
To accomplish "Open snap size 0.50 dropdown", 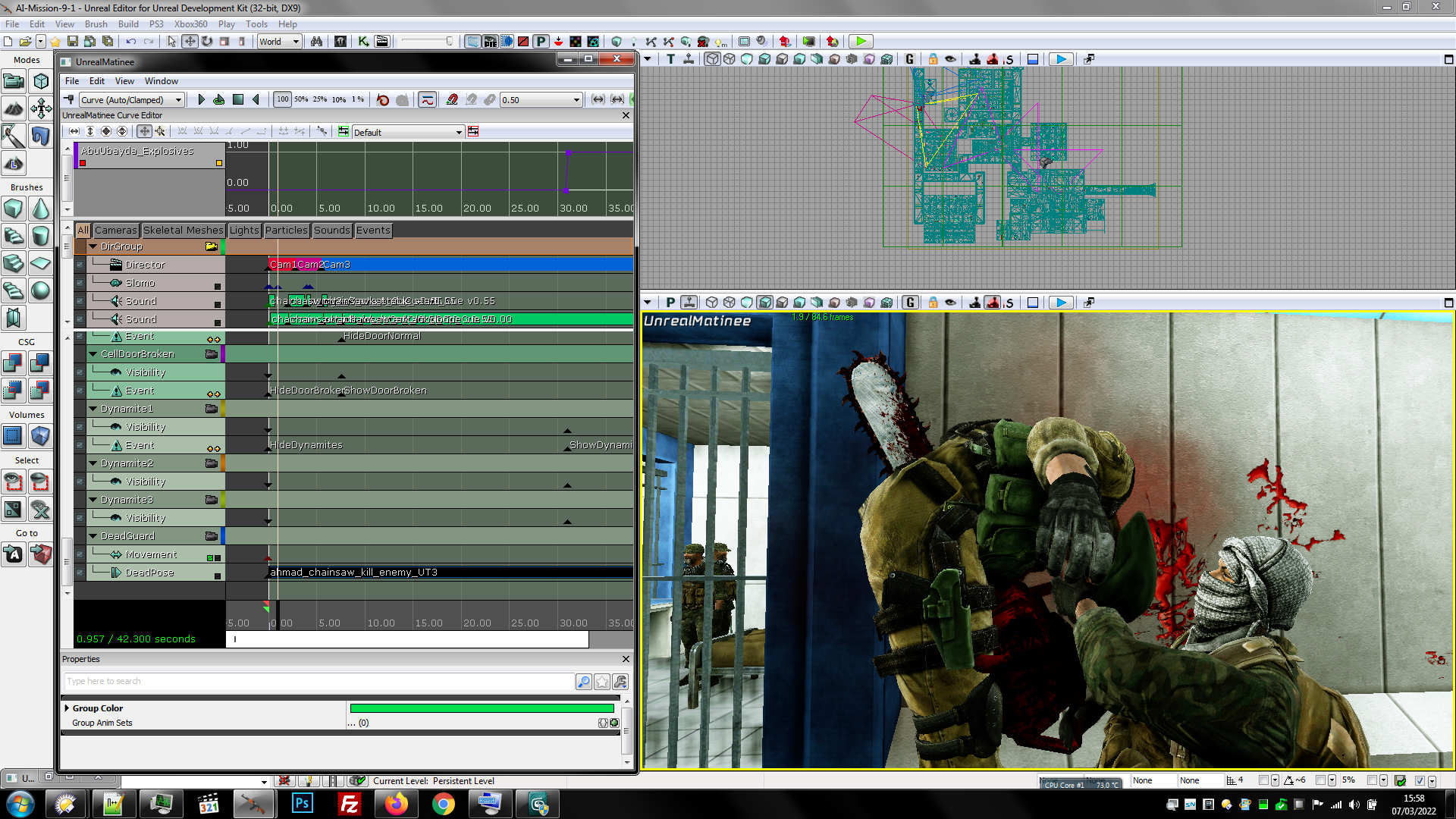I will click(x=541, y=99).
